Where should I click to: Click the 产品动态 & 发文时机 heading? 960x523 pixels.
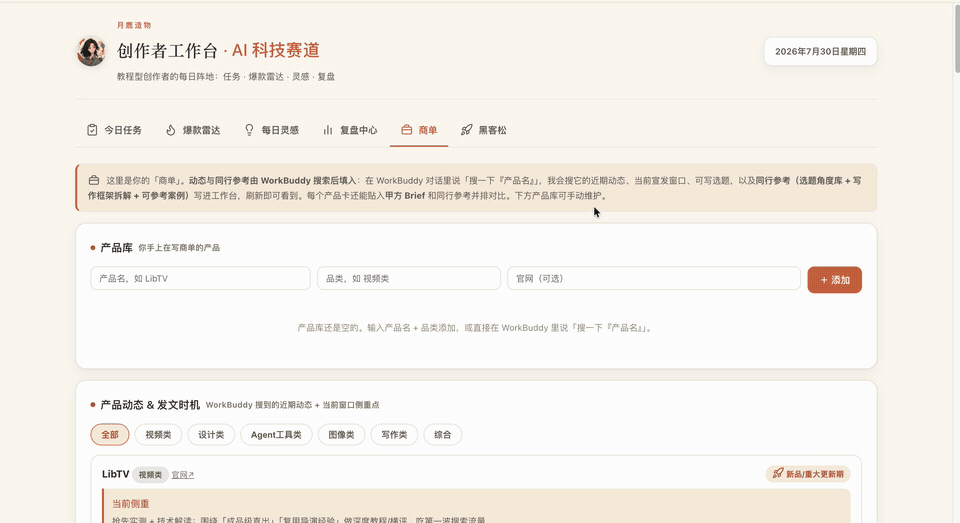pos(150,405)
